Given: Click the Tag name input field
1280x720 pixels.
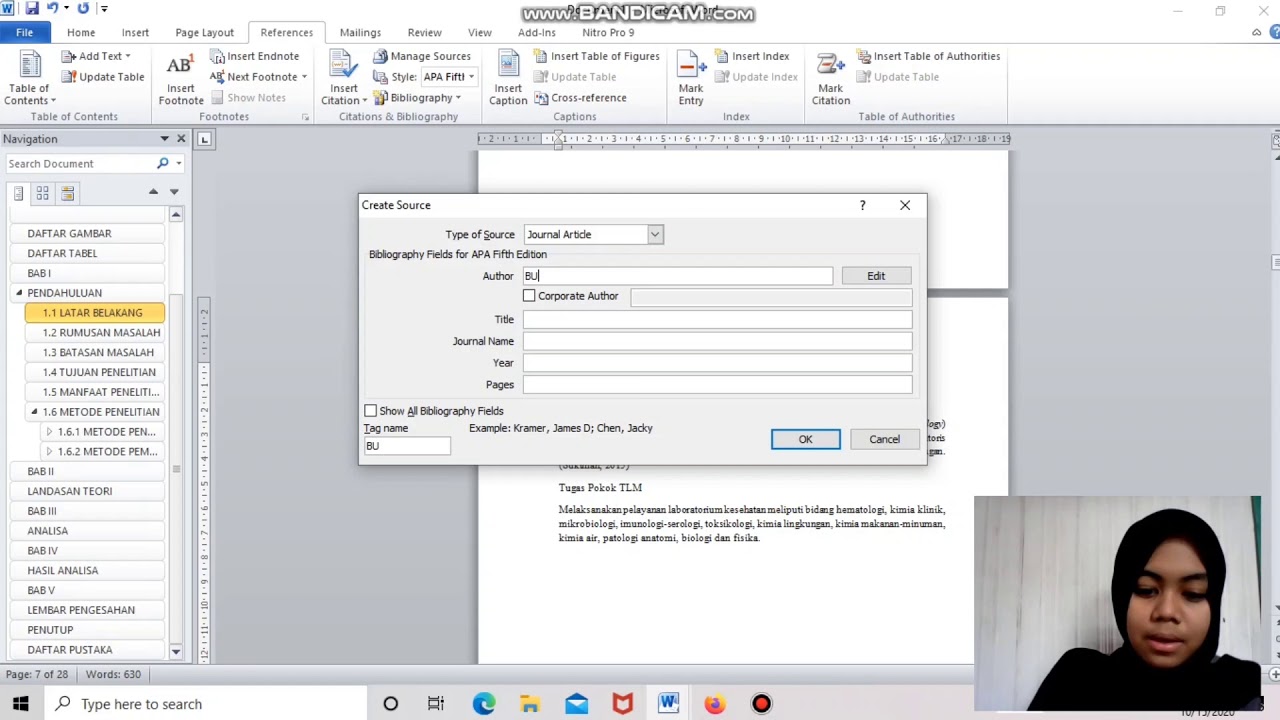Looking at the screenshot, I should [x=407, y=446].
